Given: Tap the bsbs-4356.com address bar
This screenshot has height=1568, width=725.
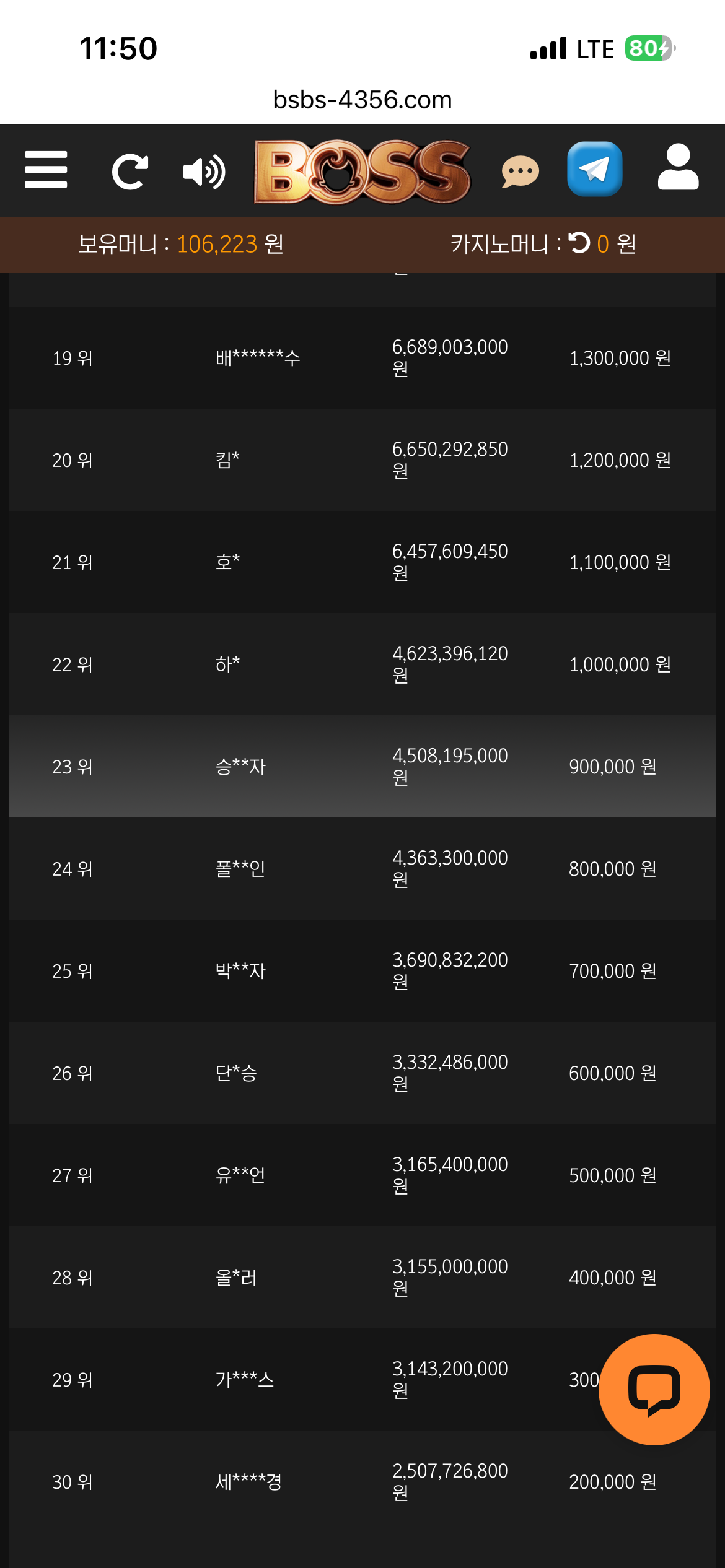Looking at the screenshot, I should (362, 99).
